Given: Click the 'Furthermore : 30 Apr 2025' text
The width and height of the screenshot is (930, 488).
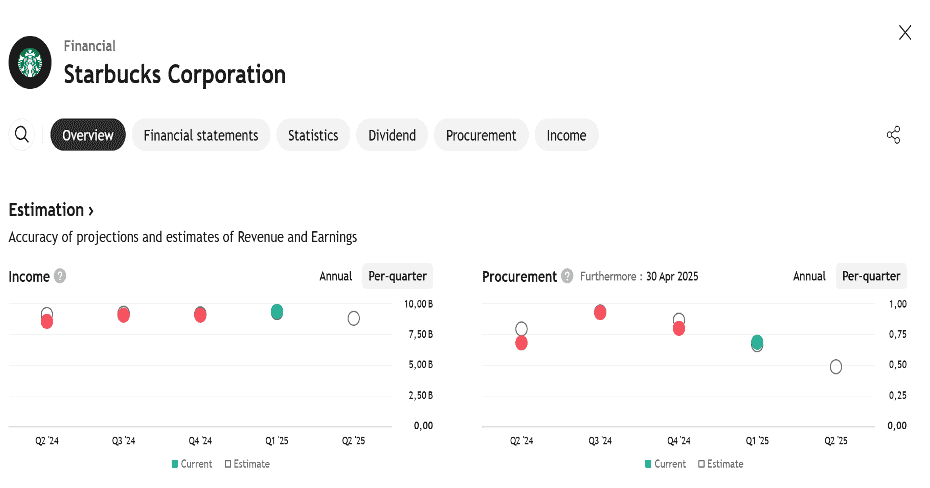Looking at the screenshot, I should tap(639, 276).
